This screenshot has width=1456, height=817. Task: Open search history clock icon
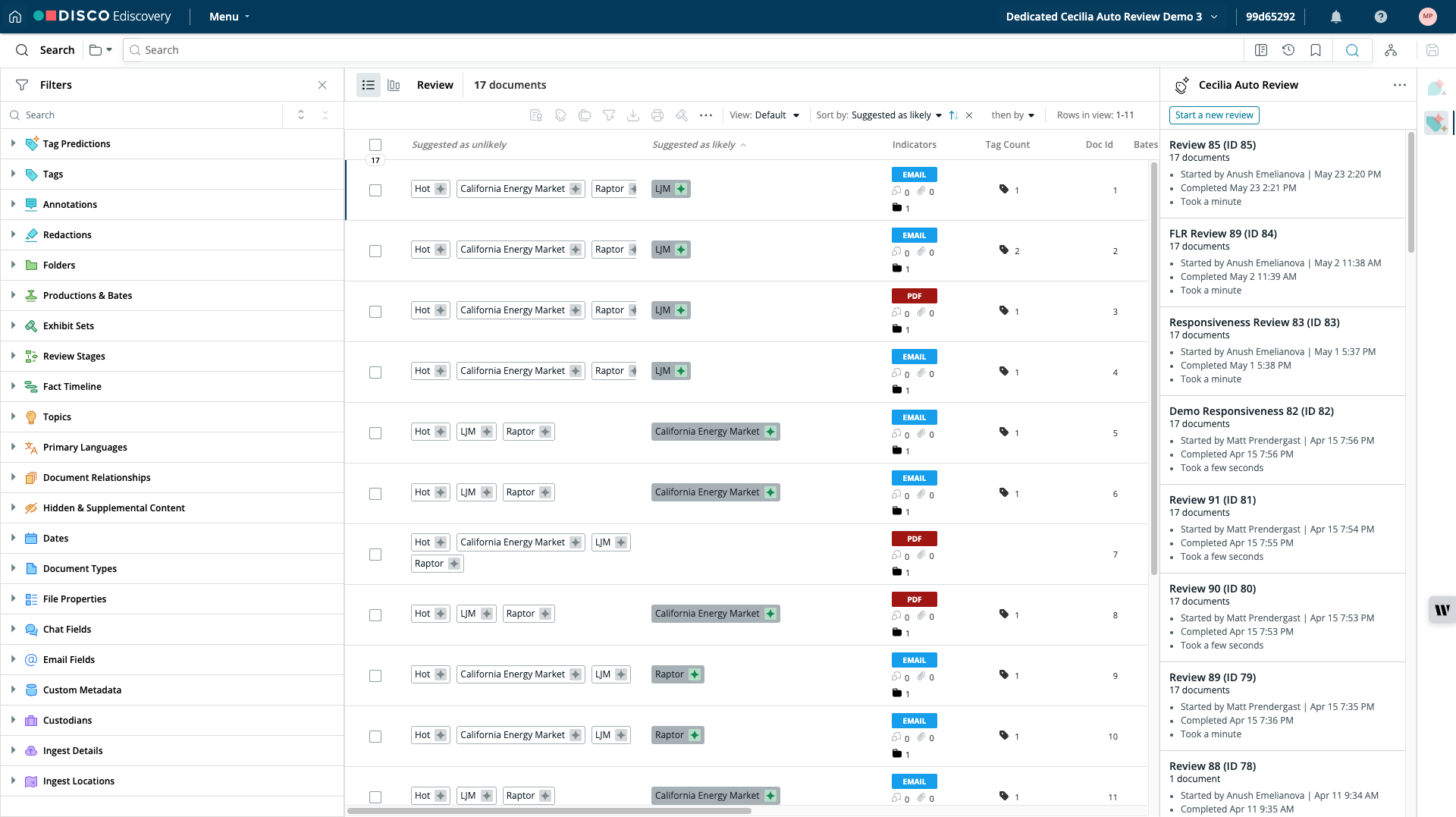(x=1288, y=50)
